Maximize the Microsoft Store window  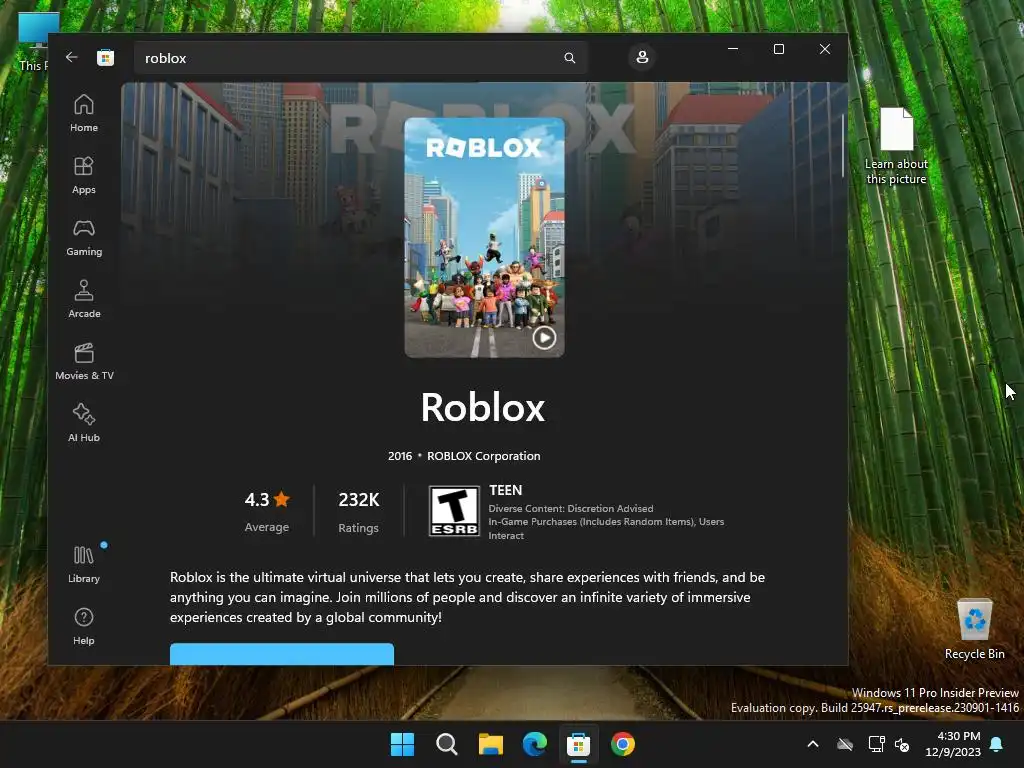778,49
